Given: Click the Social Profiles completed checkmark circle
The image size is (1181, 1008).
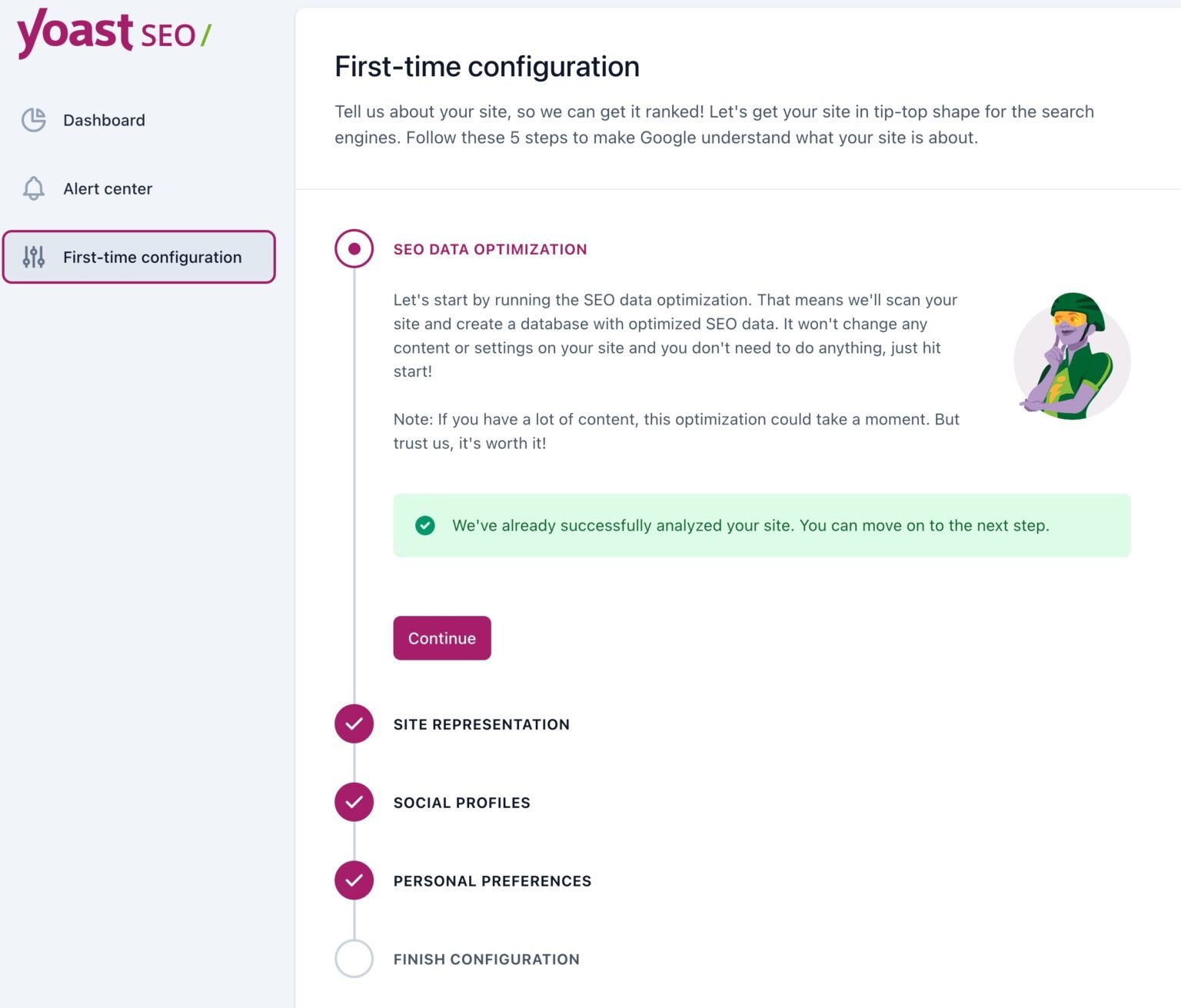Looking at the screenshot, I should click(354, 802).
